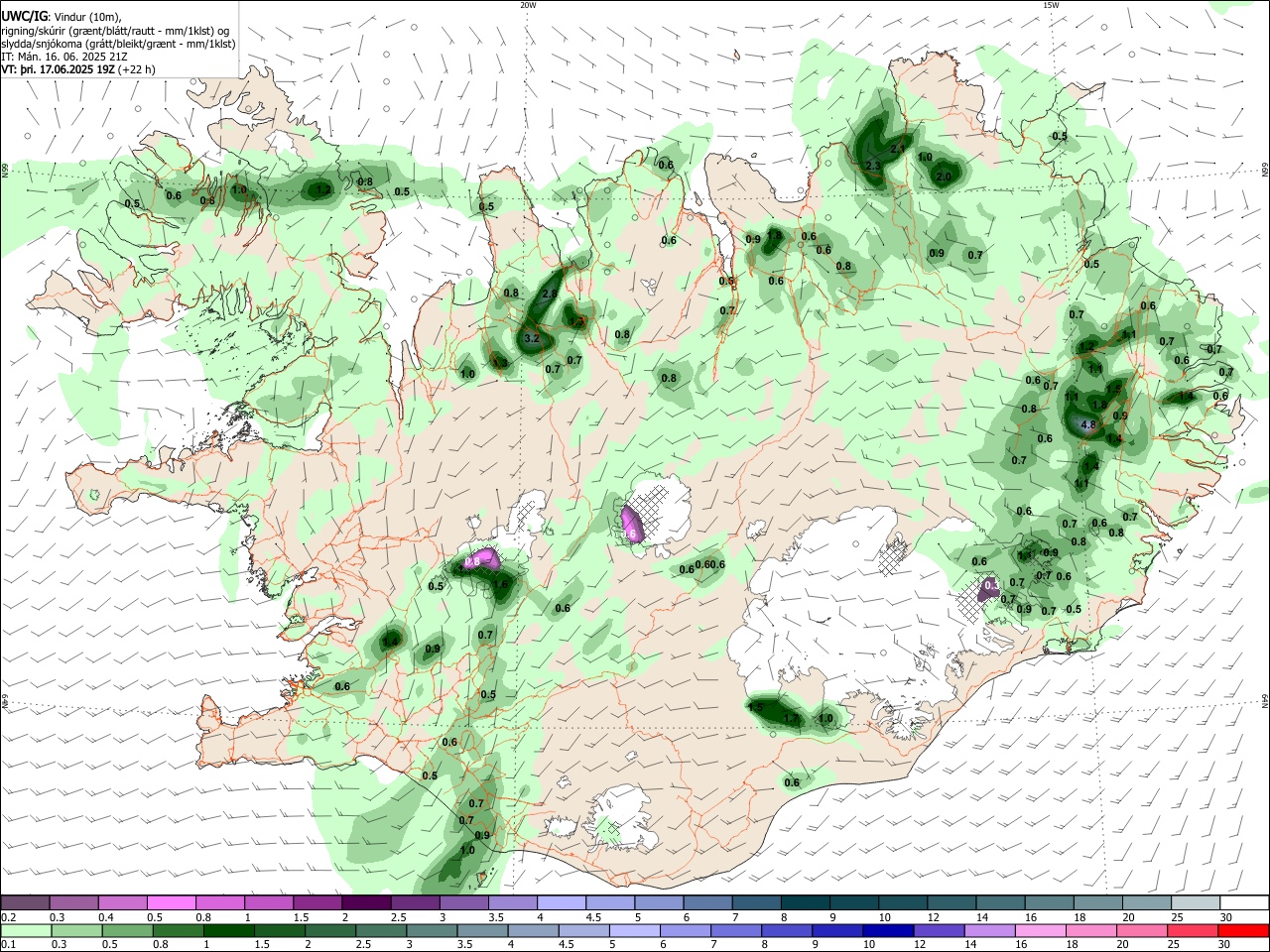
Task: Click the dark teal swatch at snow legend 9
Action: pos(854,902)
